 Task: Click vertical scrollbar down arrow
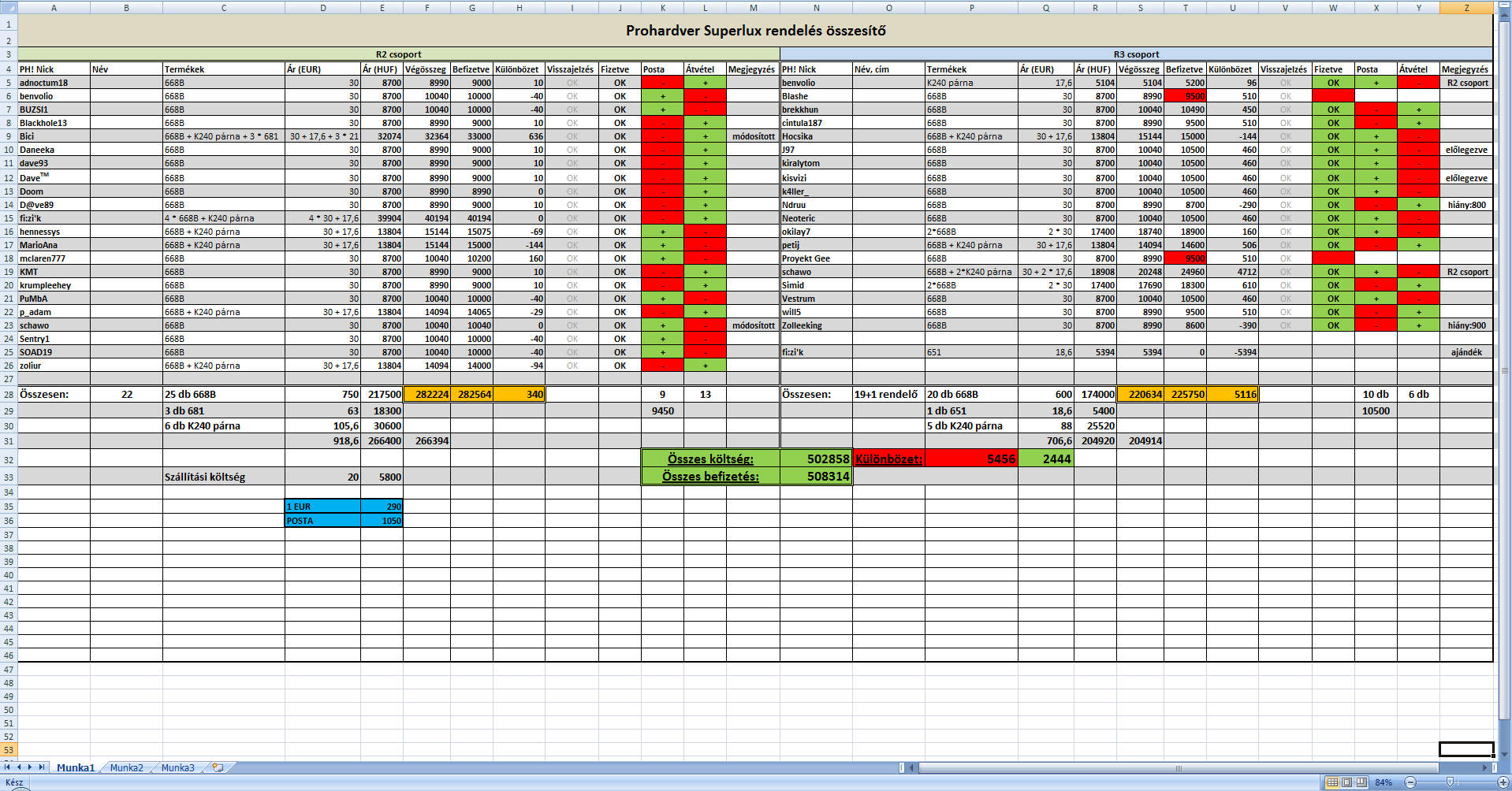pyautogui.click(x=1504, y=754)
